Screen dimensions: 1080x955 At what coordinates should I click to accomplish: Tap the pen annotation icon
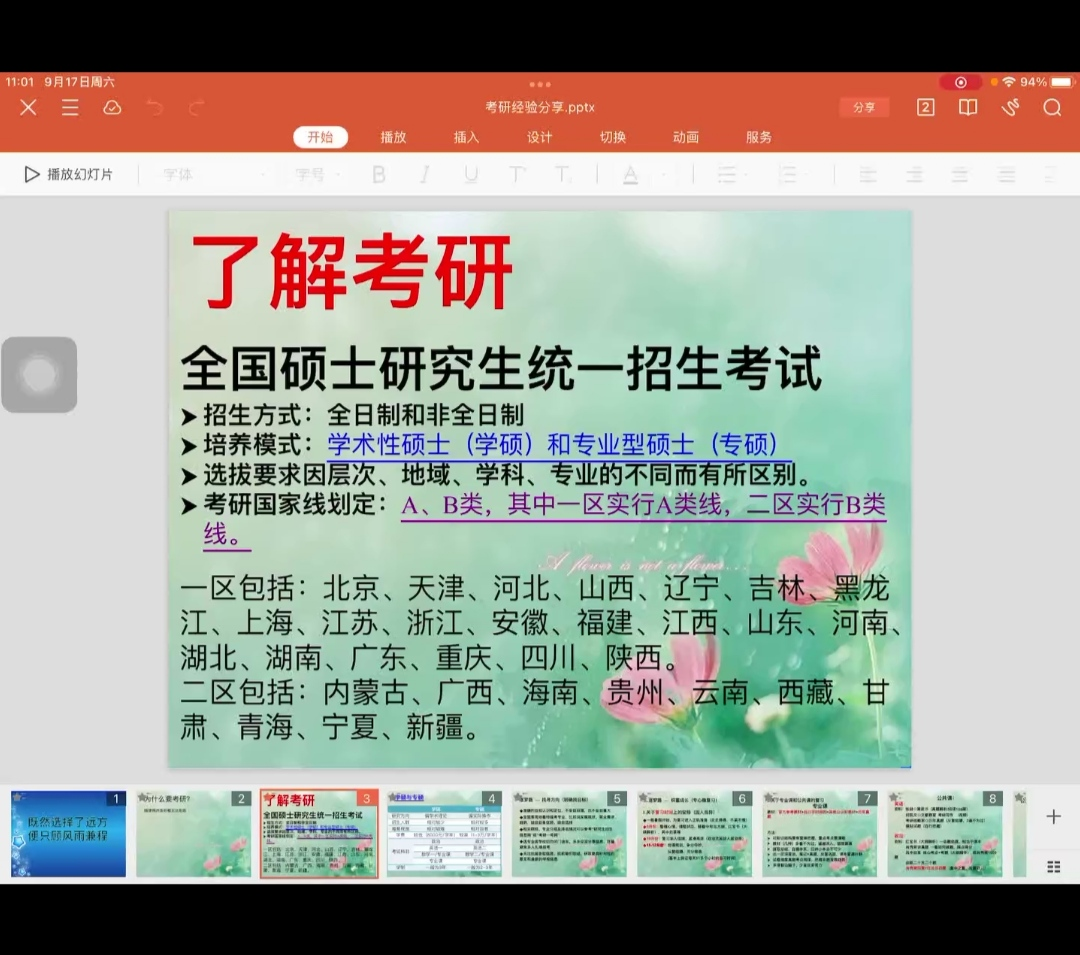tap(1011, 108)
